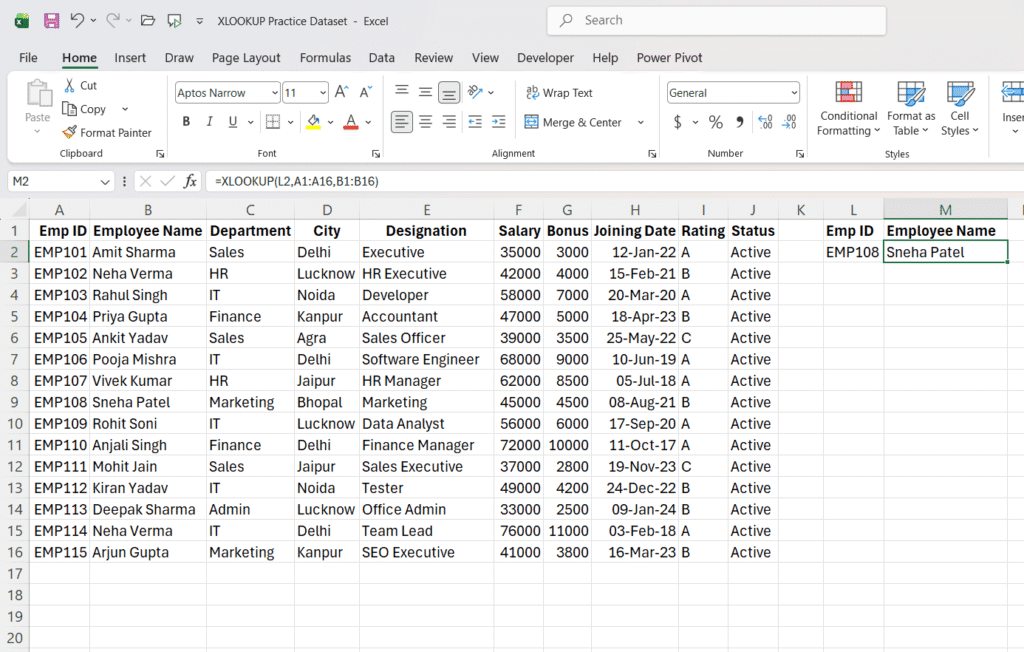Select cell containing EMP108 in column L
The width and height of the screenshot is (1024, 652).
pos(853,252)
